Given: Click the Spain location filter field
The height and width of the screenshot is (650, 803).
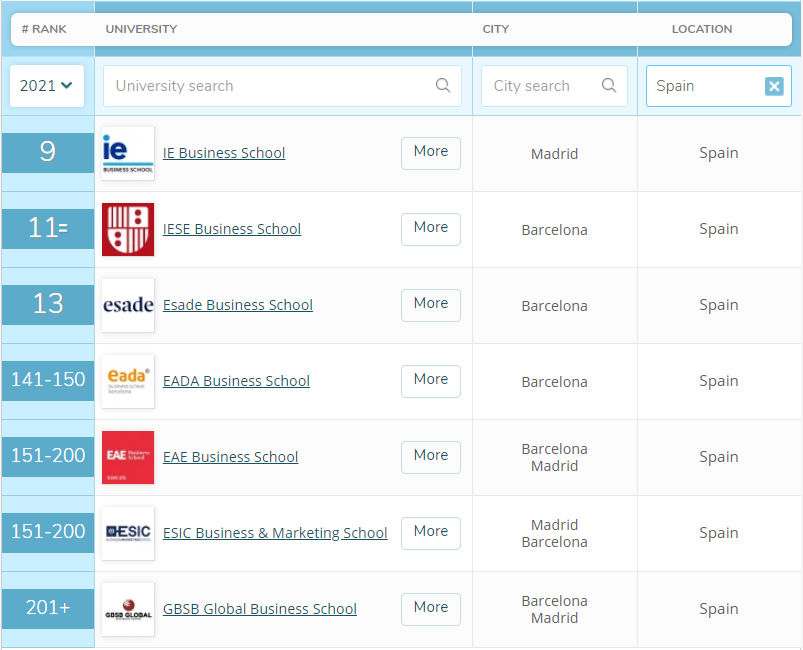Looking at the screenshot, I should 719,86.
